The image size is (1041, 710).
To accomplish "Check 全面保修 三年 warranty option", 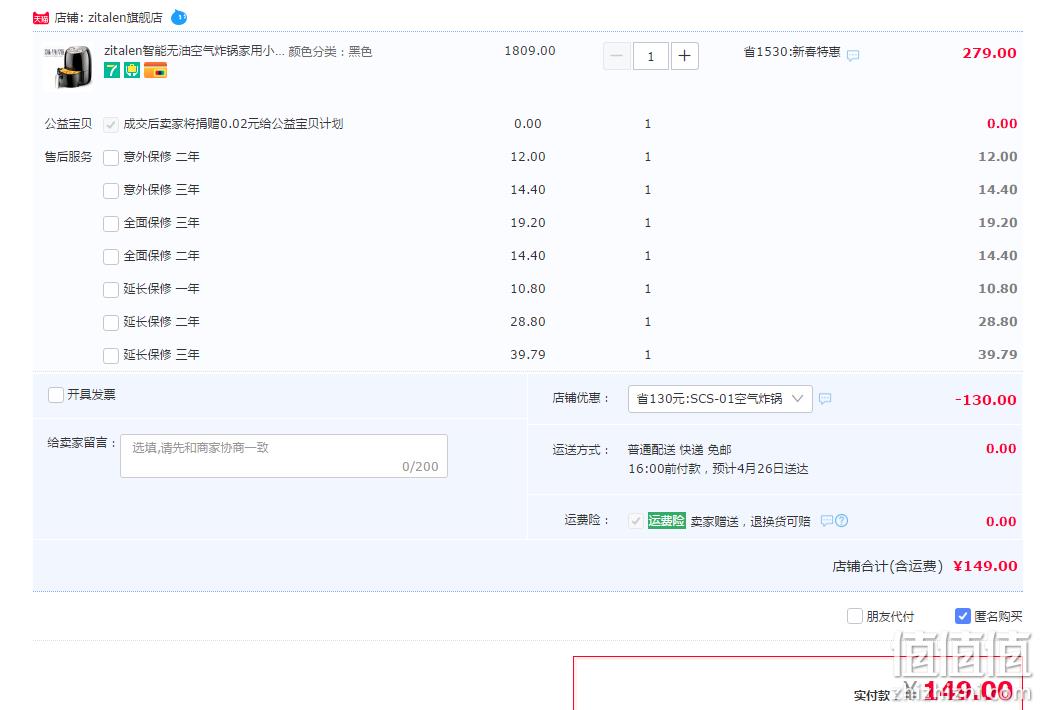I will (111, 224).
